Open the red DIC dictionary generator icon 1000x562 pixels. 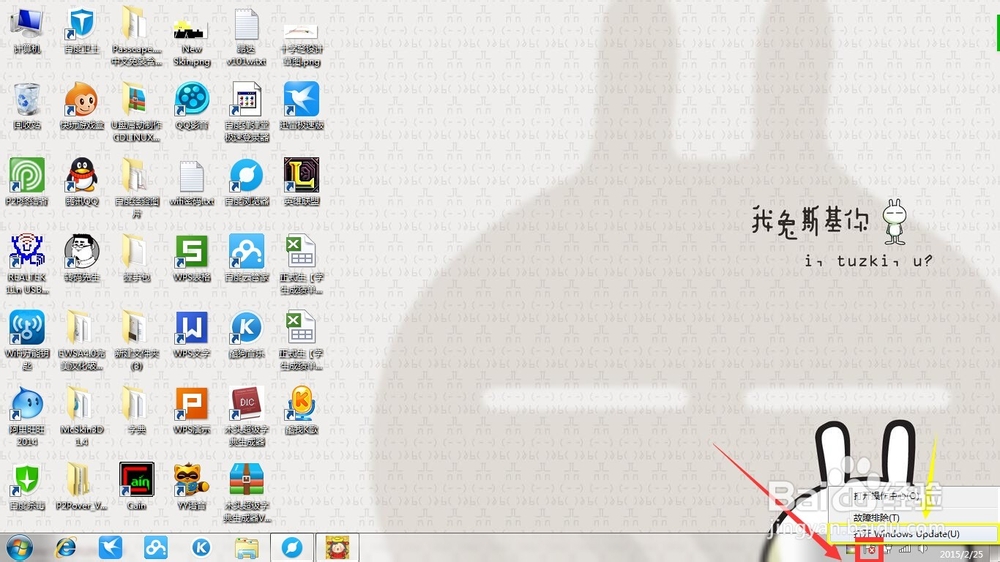point(246,416)
